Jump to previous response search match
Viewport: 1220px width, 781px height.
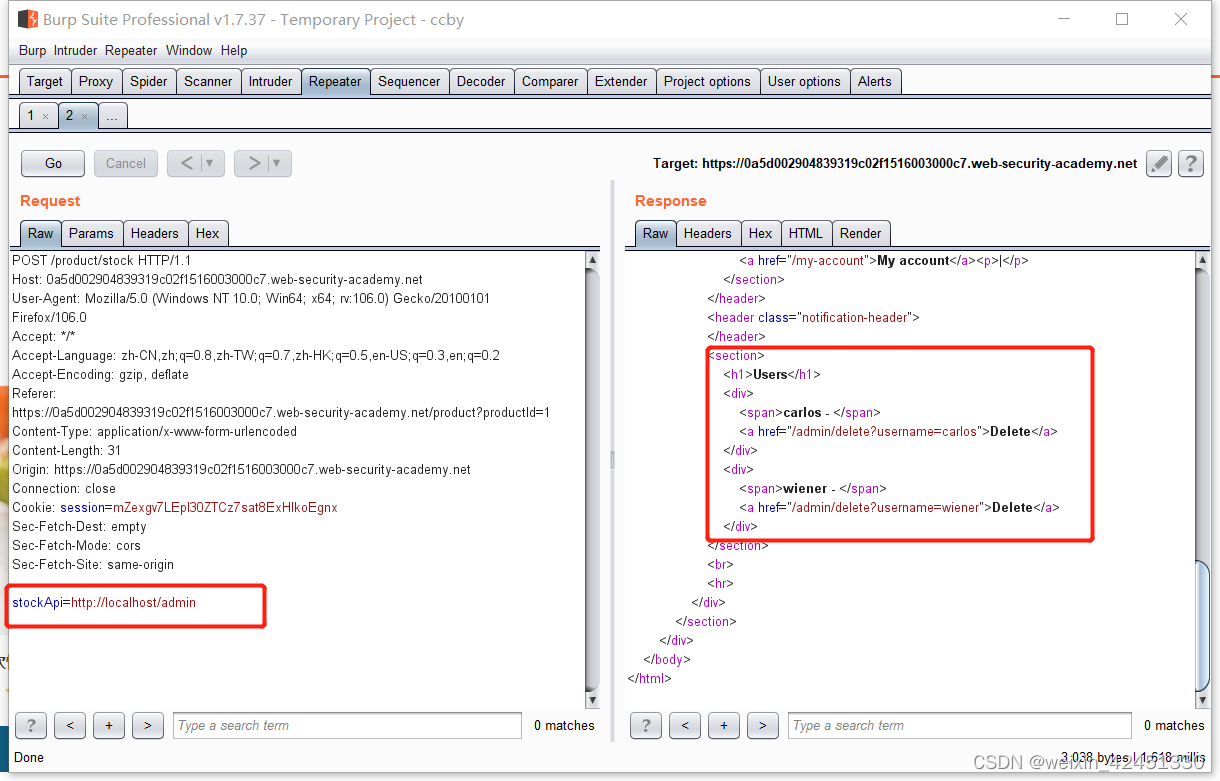tap(685, 725)
